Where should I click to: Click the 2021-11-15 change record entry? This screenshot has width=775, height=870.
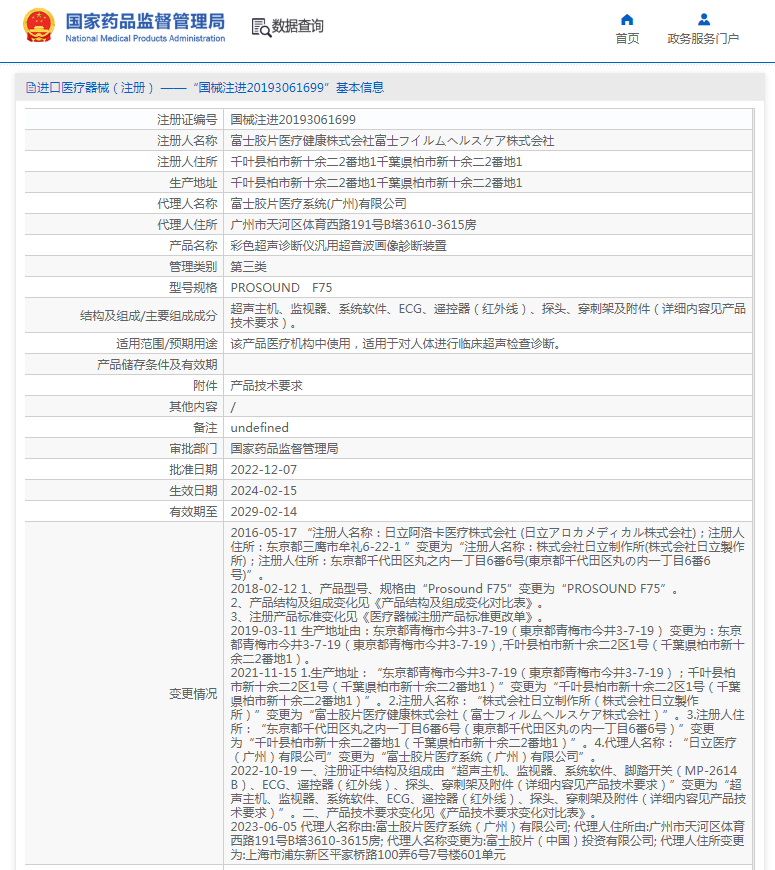click(x=487, y=715)
